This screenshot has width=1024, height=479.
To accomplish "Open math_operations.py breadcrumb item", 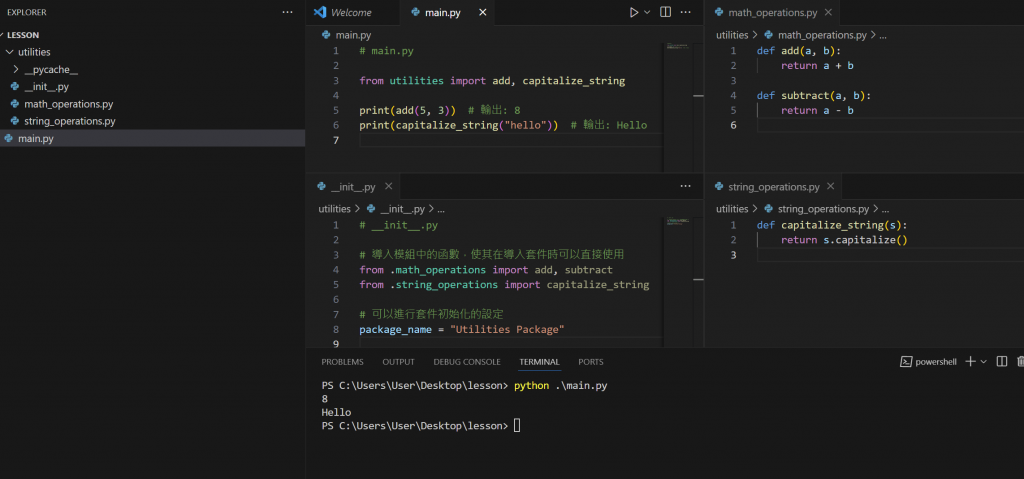I will point(822,35).
